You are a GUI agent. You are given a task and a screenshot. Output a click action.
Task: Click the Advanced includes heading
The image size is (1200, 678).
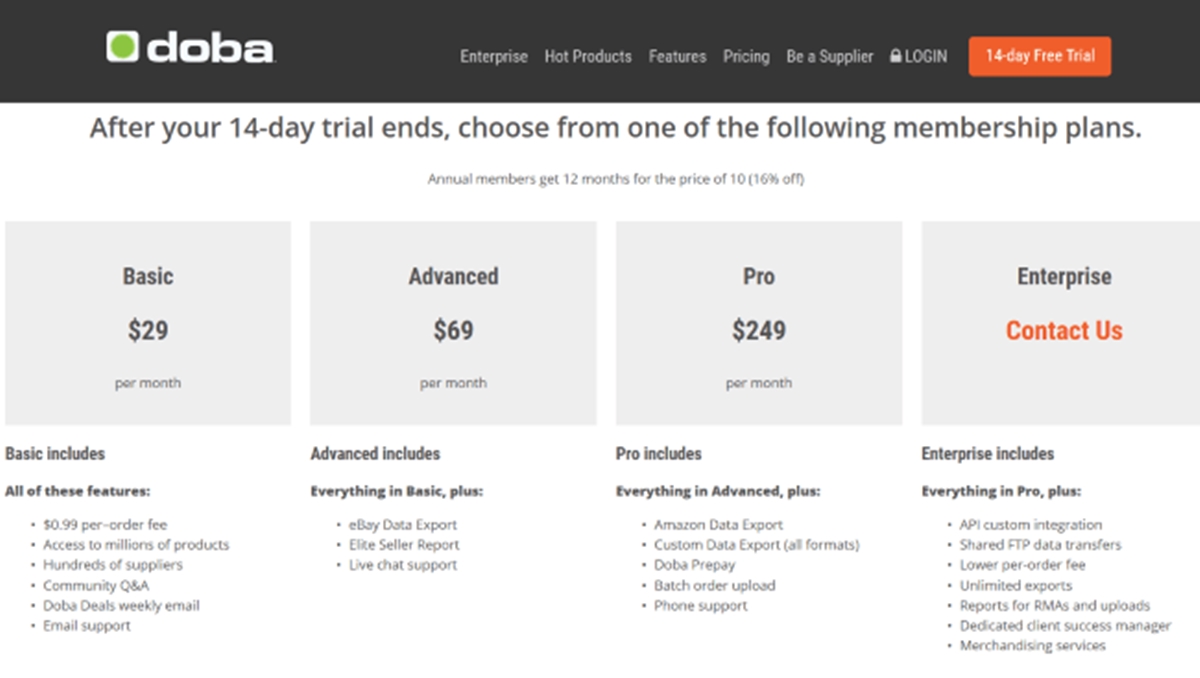(x=375, y=454)
